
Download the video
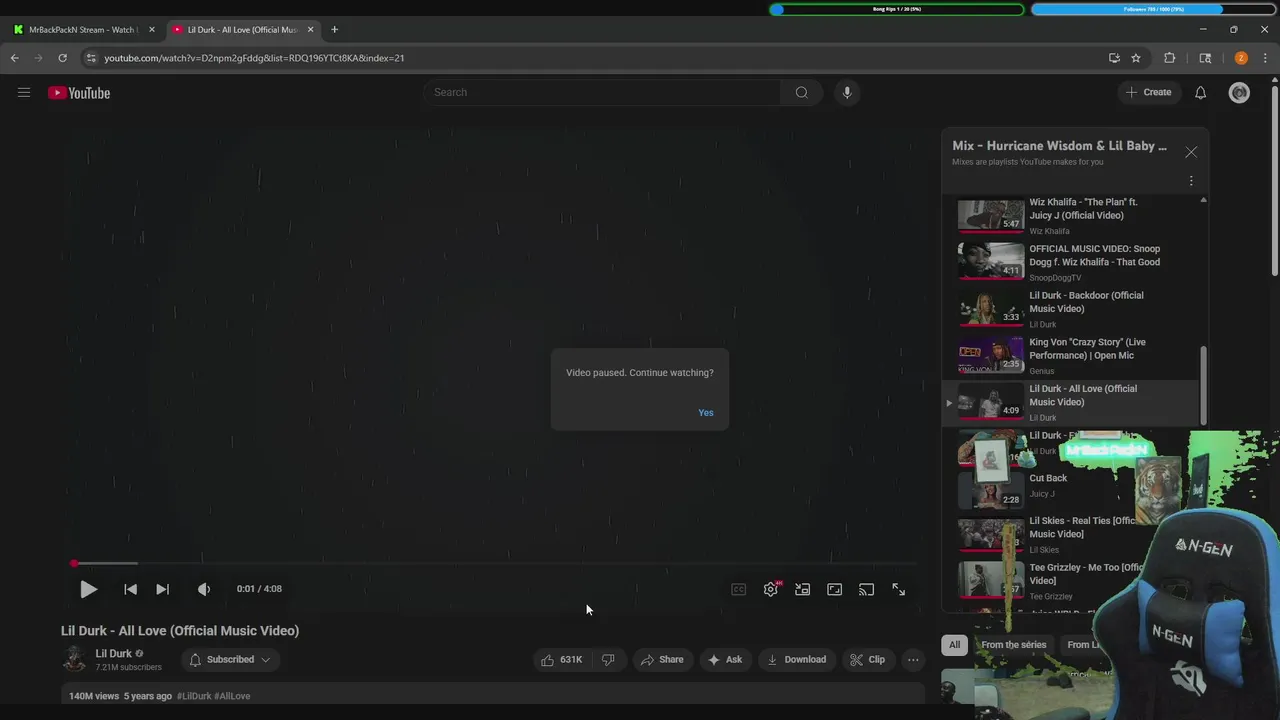797,659
